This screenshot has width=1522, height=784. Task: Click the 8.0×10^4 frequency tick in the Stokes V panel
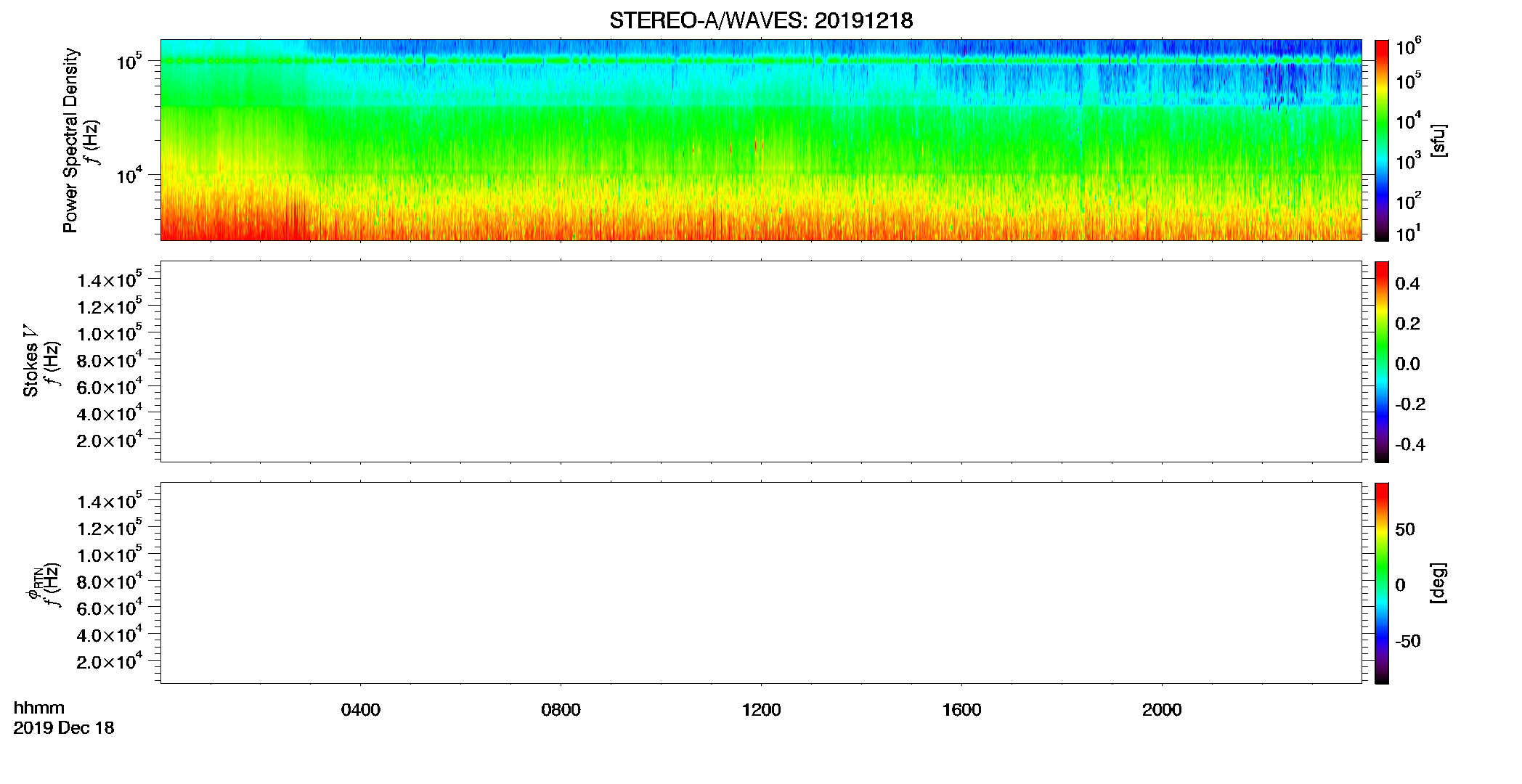110,359
